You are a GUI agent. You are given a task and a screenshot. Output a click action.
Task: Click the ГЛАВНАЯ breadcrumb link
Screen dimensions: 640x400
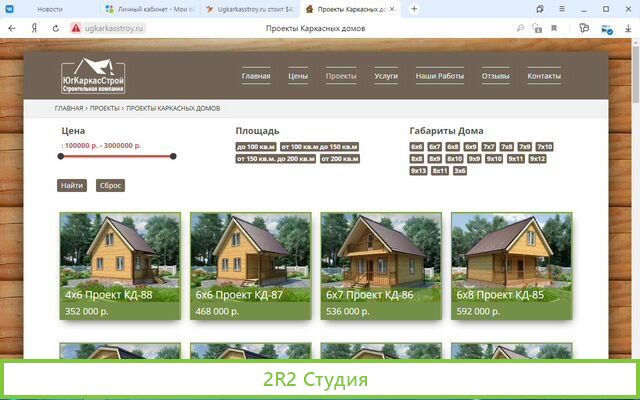(x=69, y=108)
